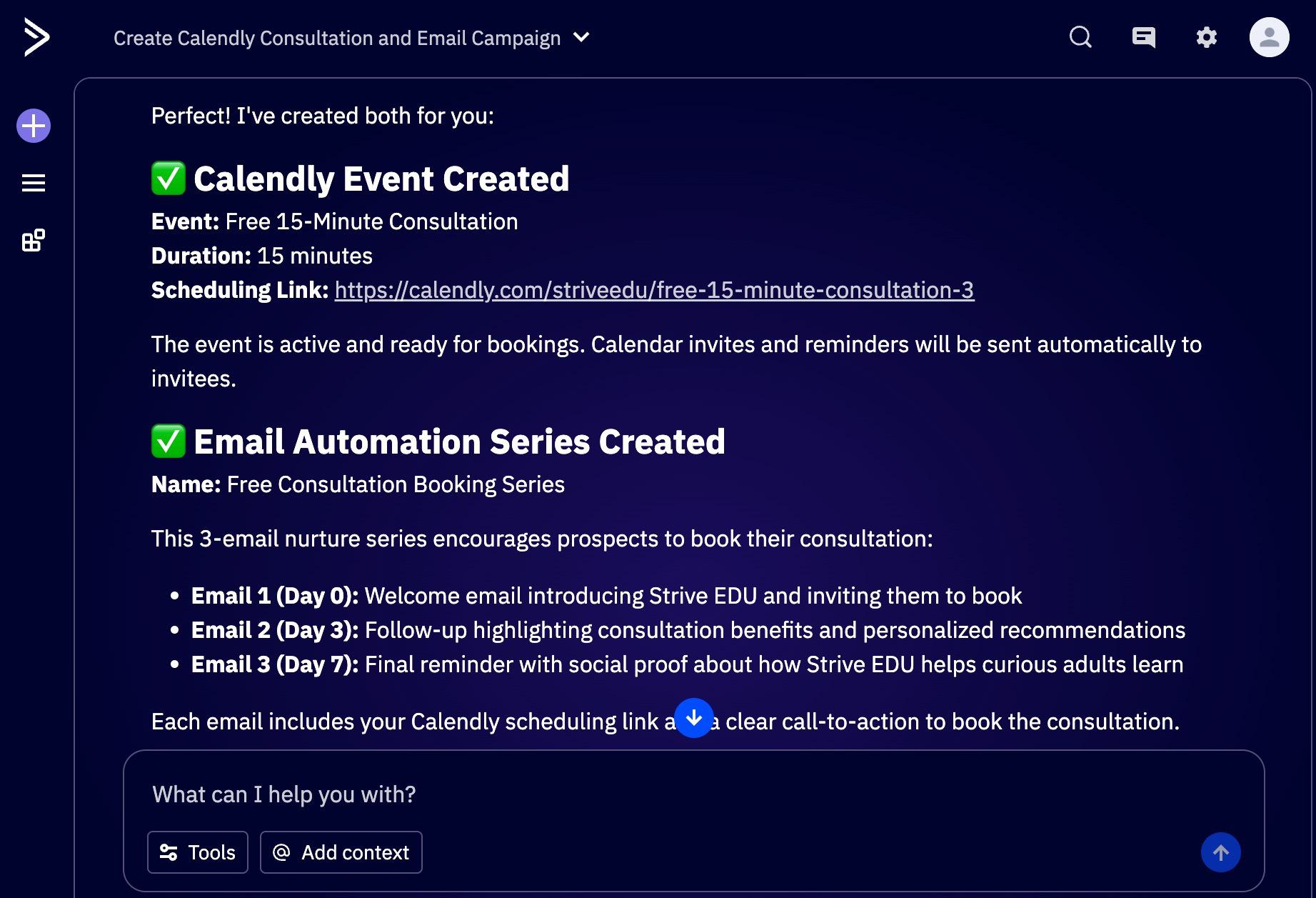
Task: Click the sliders icon inside the Tools button
Action: coord(169,852)
